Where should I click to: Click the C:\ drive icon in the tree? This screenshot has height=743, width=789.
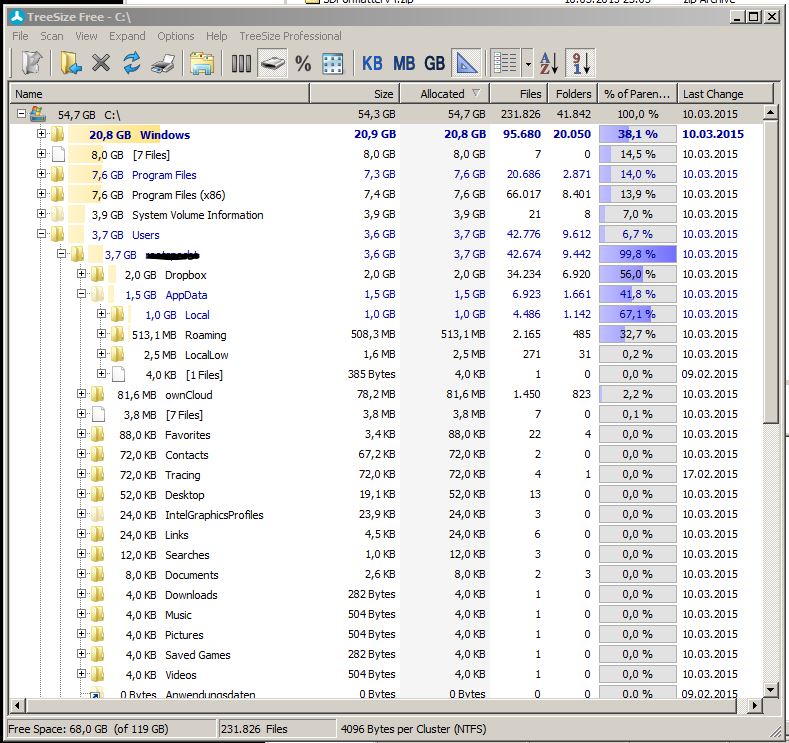[38, 114]
